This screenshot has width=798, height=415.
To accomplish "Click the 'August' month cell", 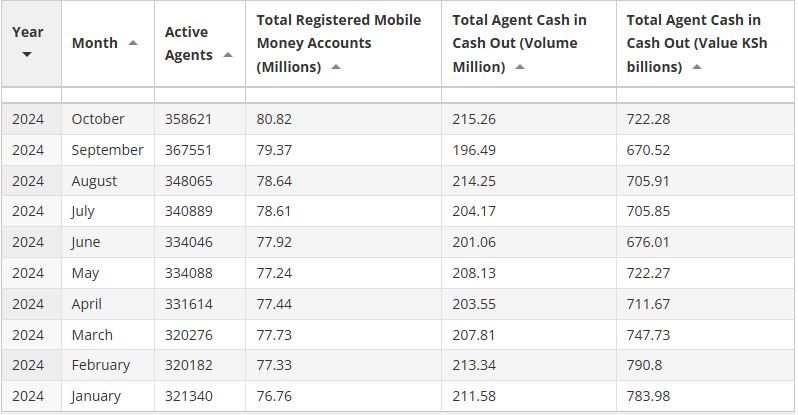I will [x=94, y=181].
